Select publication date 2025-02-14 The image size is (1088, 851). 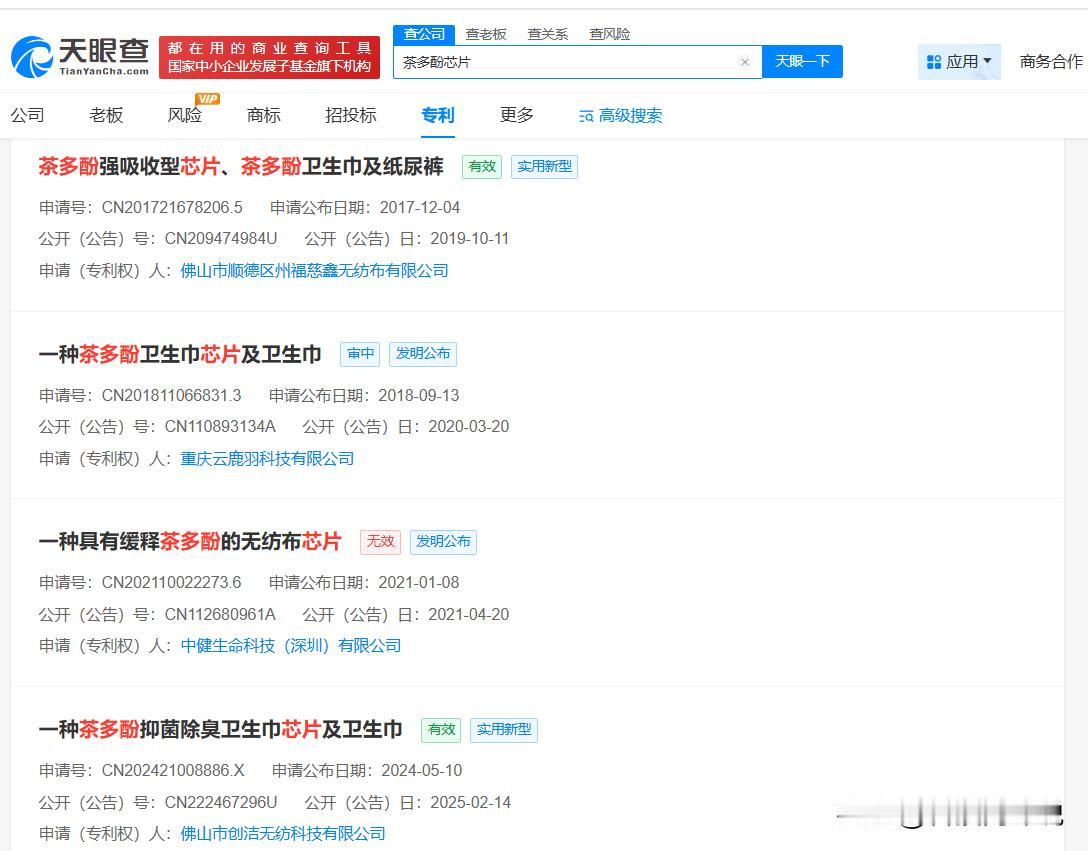tap(470, 802)
